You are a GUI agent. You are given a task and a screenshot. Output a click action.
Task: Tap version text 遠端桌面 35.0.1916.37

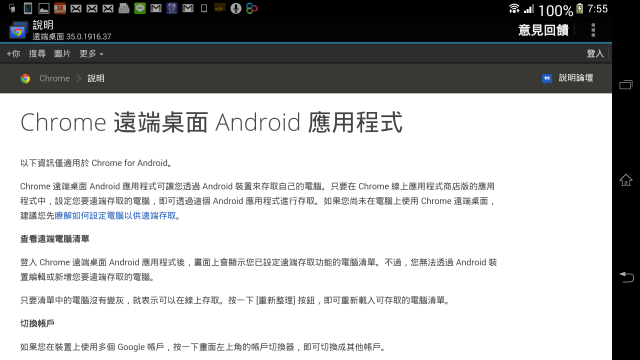(72, 36)
